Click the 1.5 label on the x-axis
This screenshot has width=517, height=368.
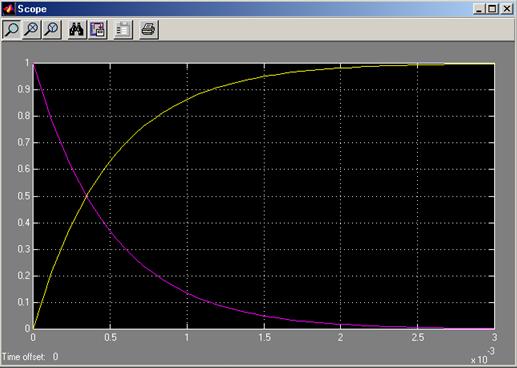tap(264, 338)
